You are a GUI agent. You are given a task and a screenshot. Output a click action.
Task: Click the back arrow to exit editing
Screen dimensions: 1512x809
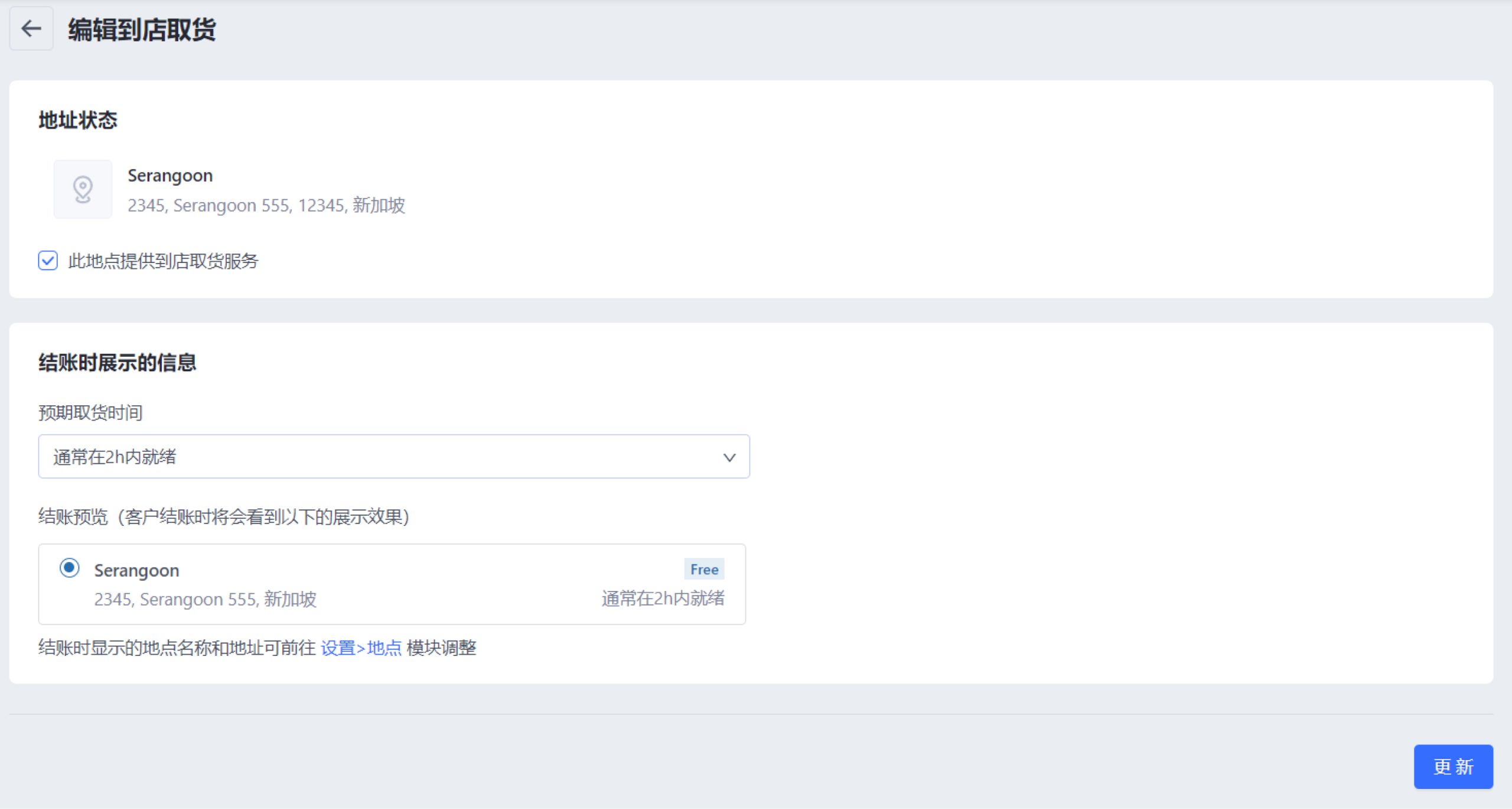[31, 29]
